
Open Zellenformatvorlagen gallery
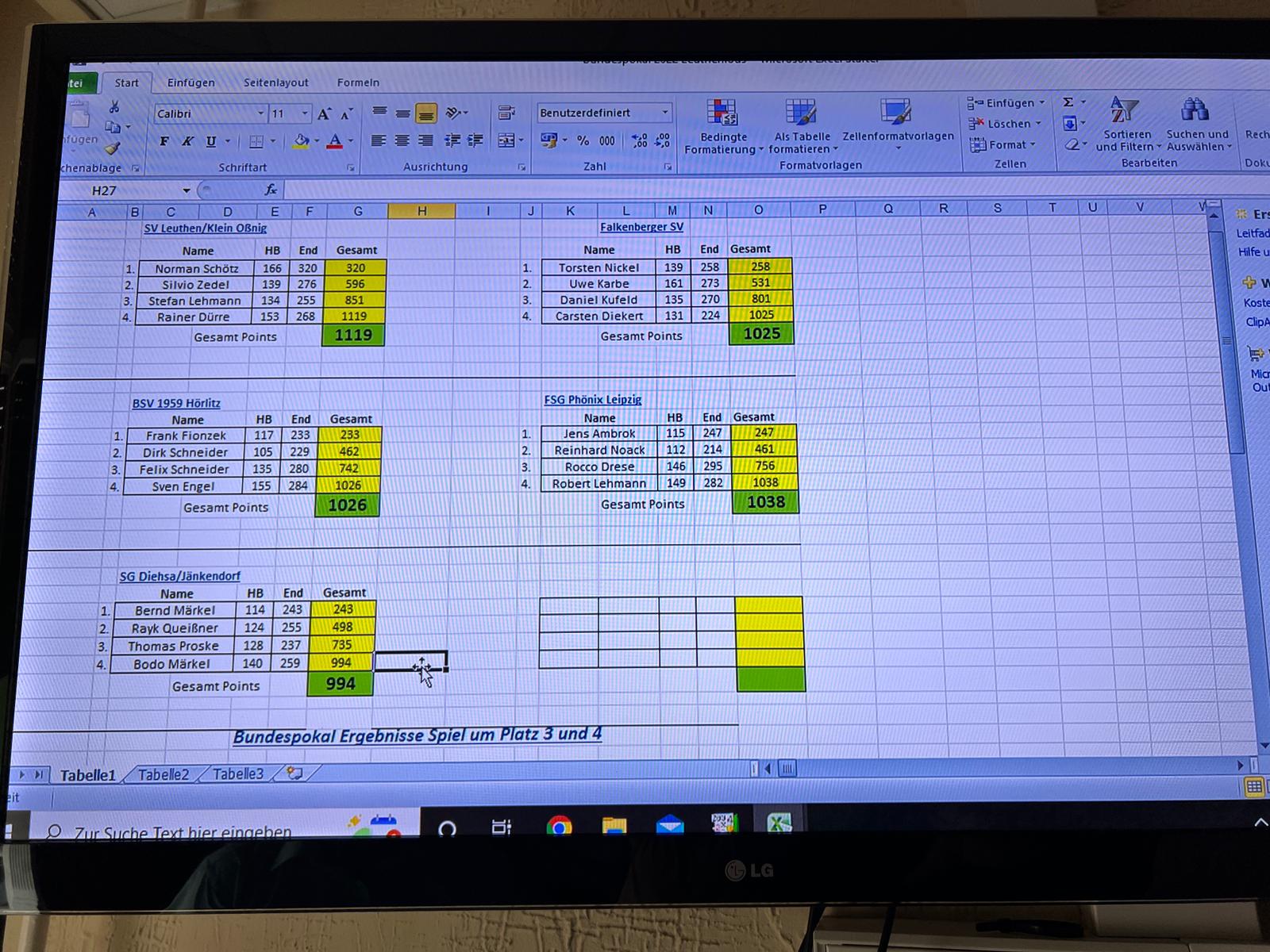pyautogui.click(x=898, y=125)
